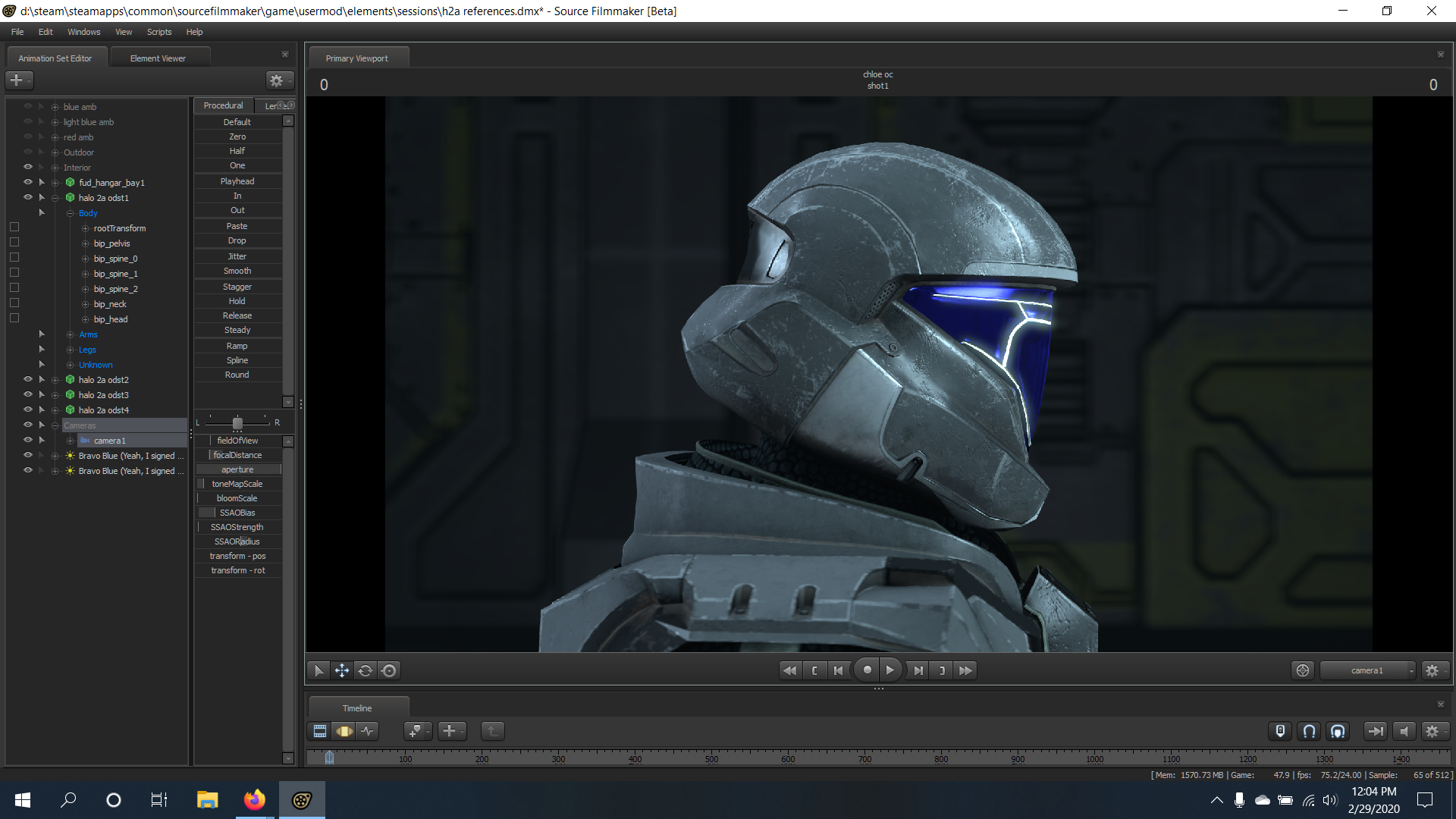Switch to the Graph Editor mode
The width and height of the screenshot is (1456, 819).
click(x=368, y=731)
